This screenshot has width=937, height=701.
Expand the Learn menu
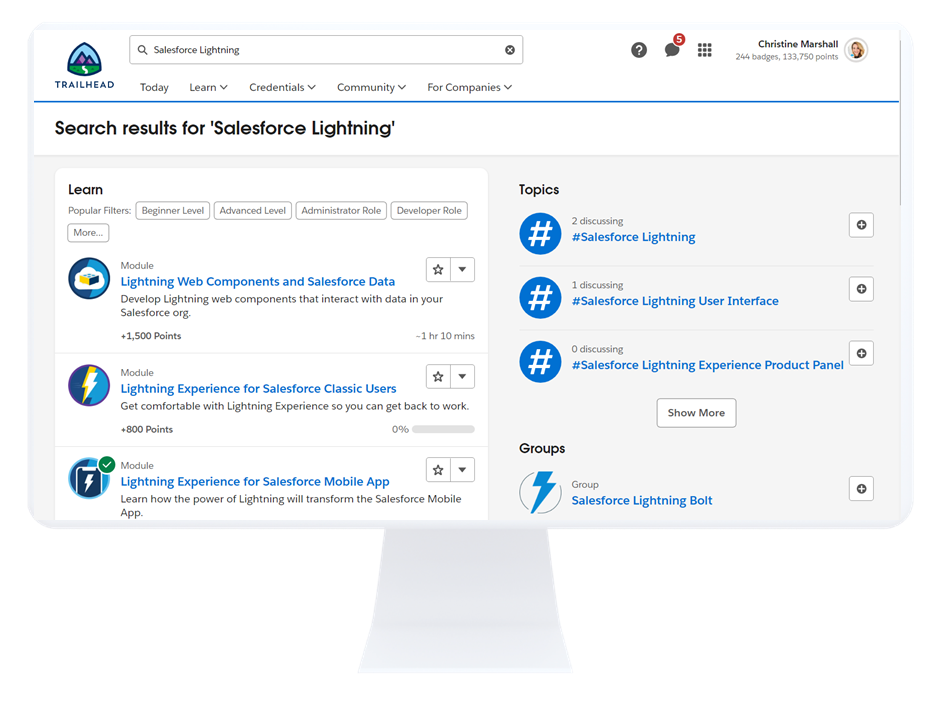[x=208, y=87]
